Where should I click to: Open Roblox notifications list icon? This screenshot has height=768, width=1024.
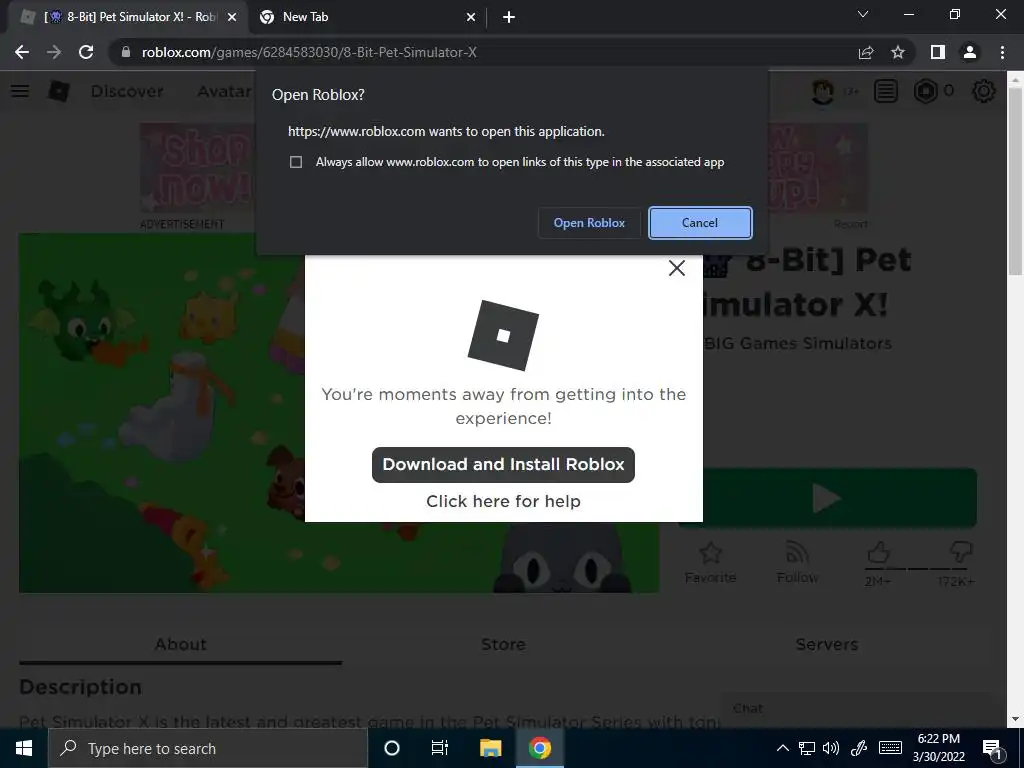[886, 91]
